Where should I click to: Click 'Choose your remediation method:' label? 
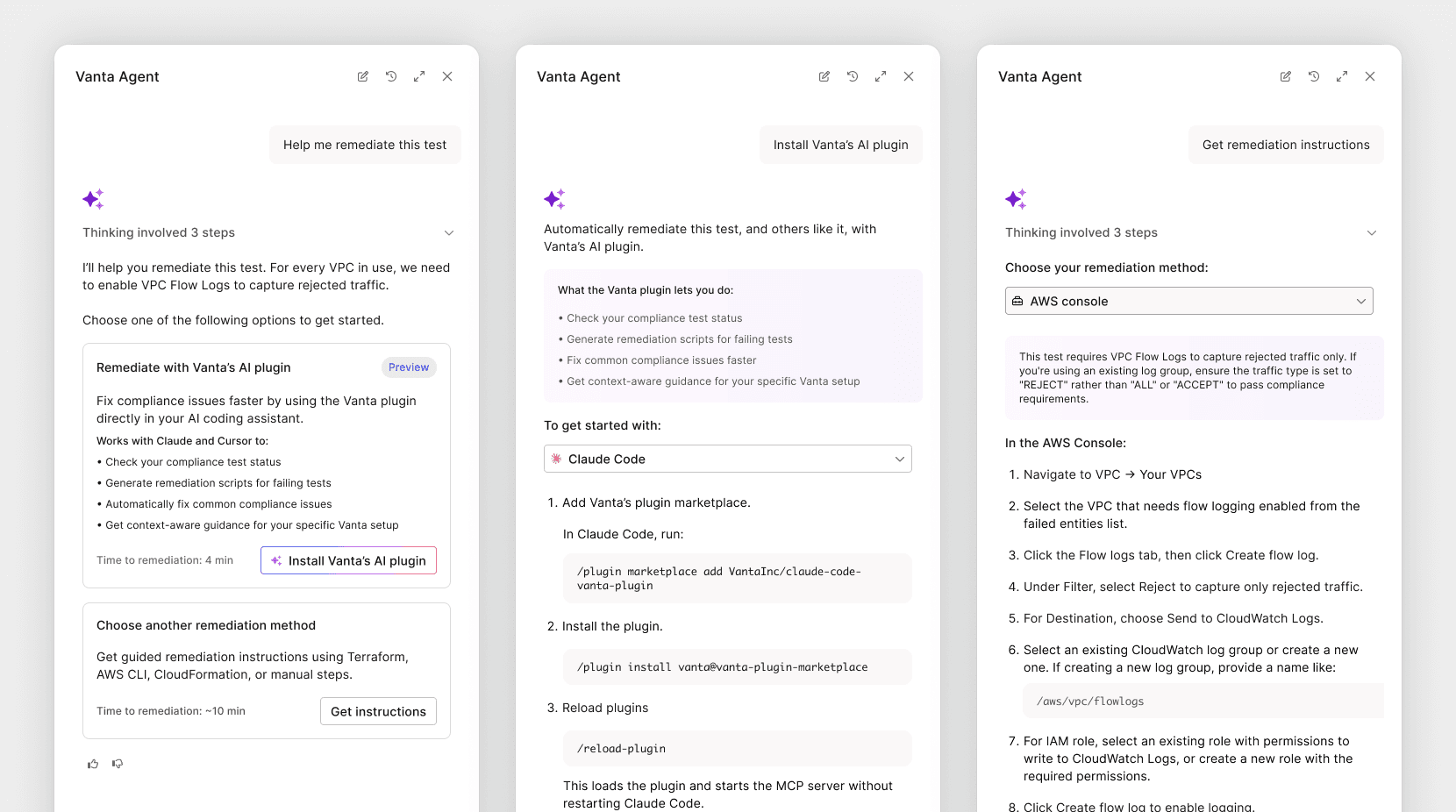[x=1107, y=267]
